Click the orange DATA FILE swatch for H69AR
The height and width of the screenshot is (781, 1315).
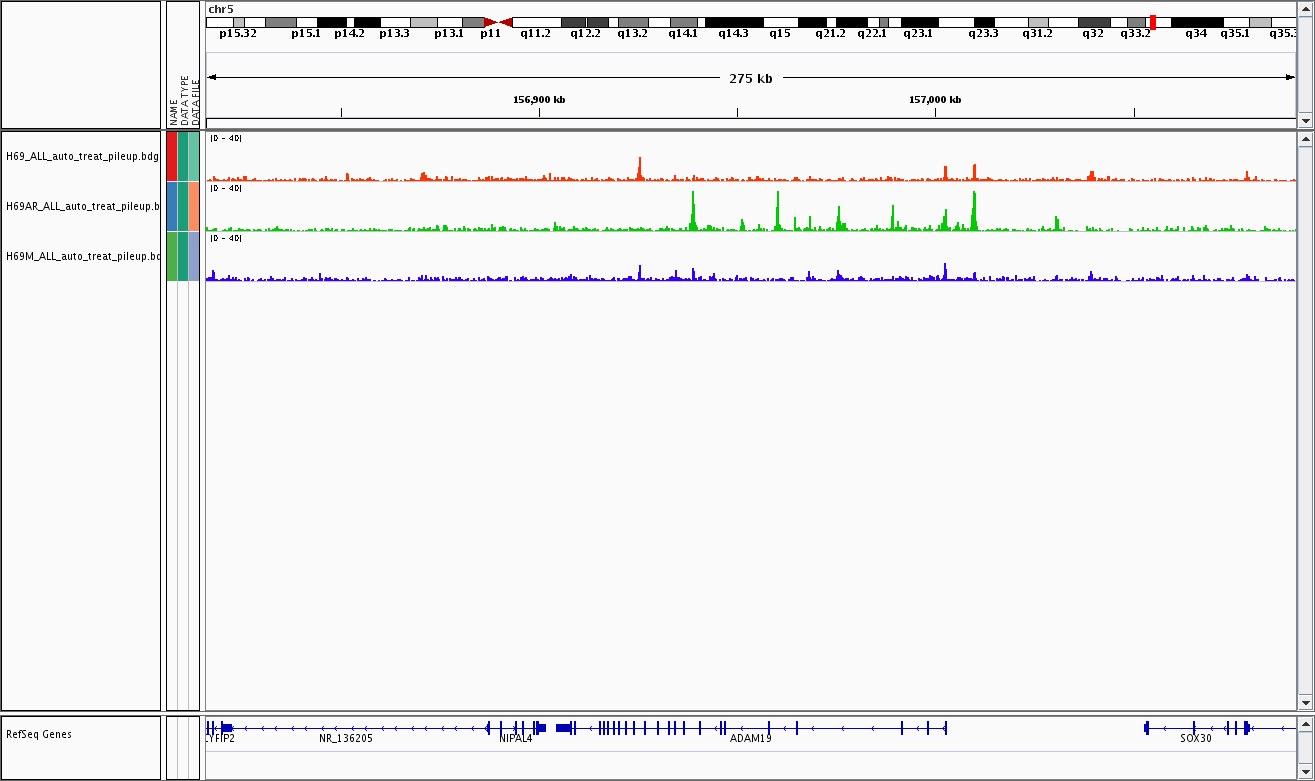coord(194,206)
